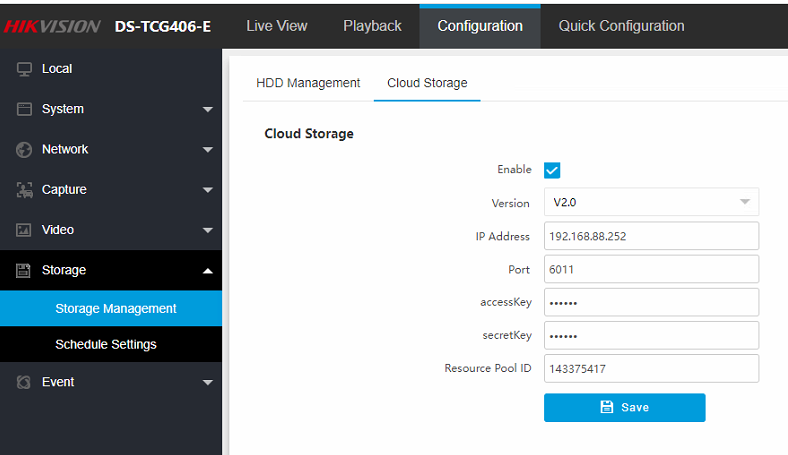Click the Resource Pool ID field
The width and height of the screenshot is (788, 455).
651,369
